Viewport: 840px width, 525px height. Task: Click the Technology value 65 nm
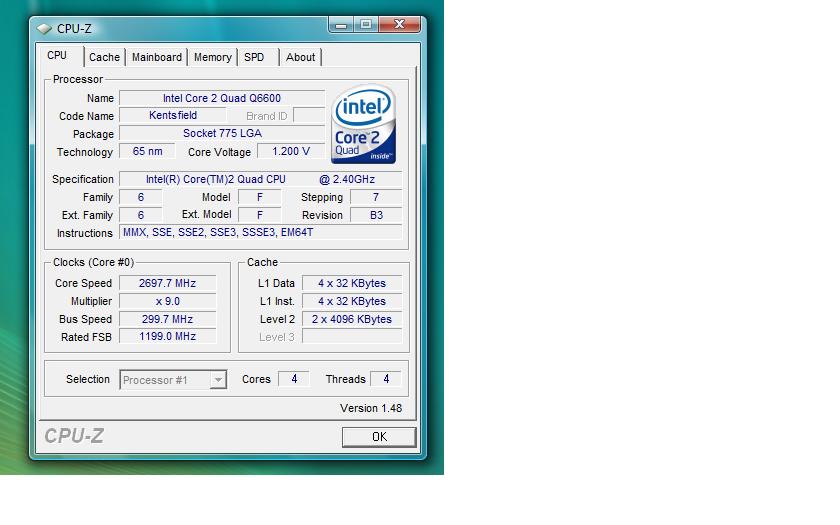tap(147, 152)
